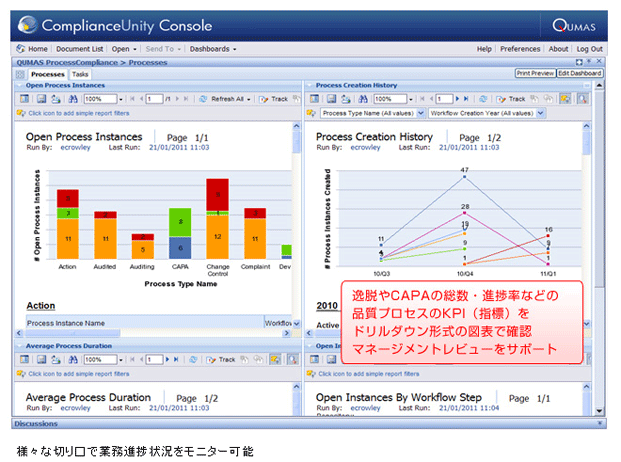Click the save icon in the Average Process Duration toolbar
The width and height of the screenshot is (621, 462).
pos(41,359)
